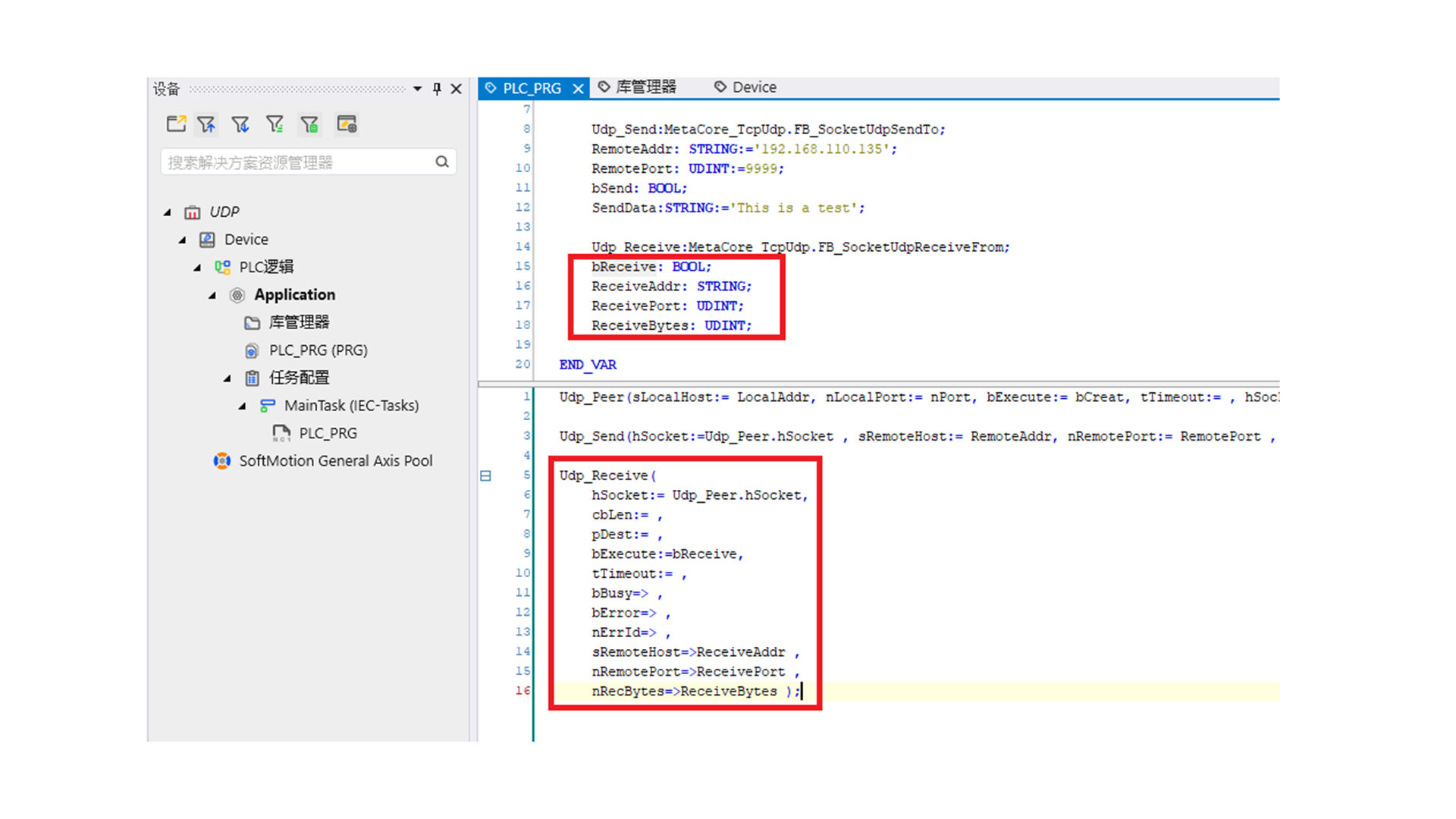1456x819 pixels.
Task: Click the RemotePort value 9999
Action: point(761,168)
